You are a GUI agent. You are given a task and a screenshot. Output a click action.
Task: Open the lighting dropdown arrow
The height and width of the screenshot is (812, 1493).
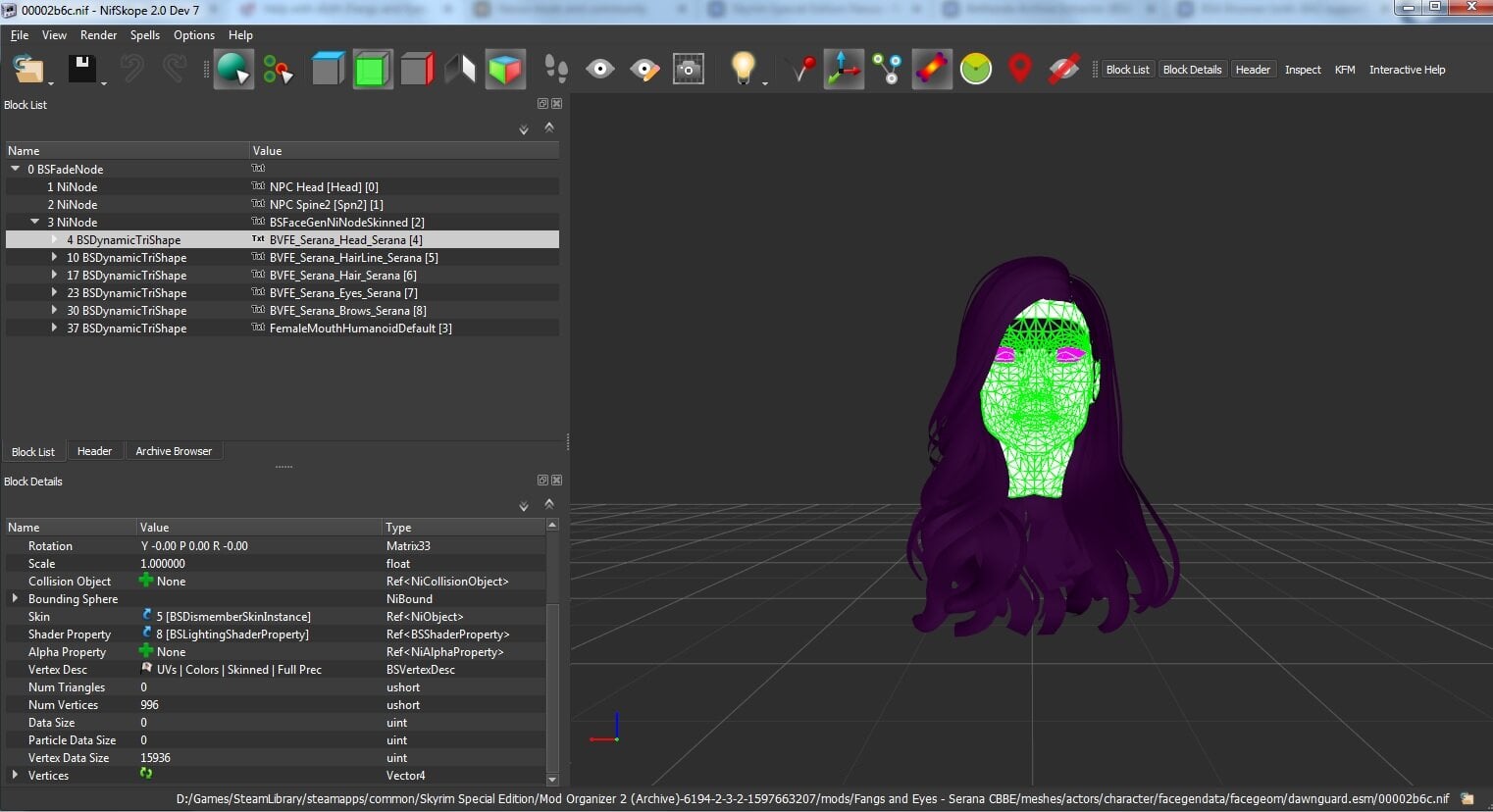click(765, 83)
